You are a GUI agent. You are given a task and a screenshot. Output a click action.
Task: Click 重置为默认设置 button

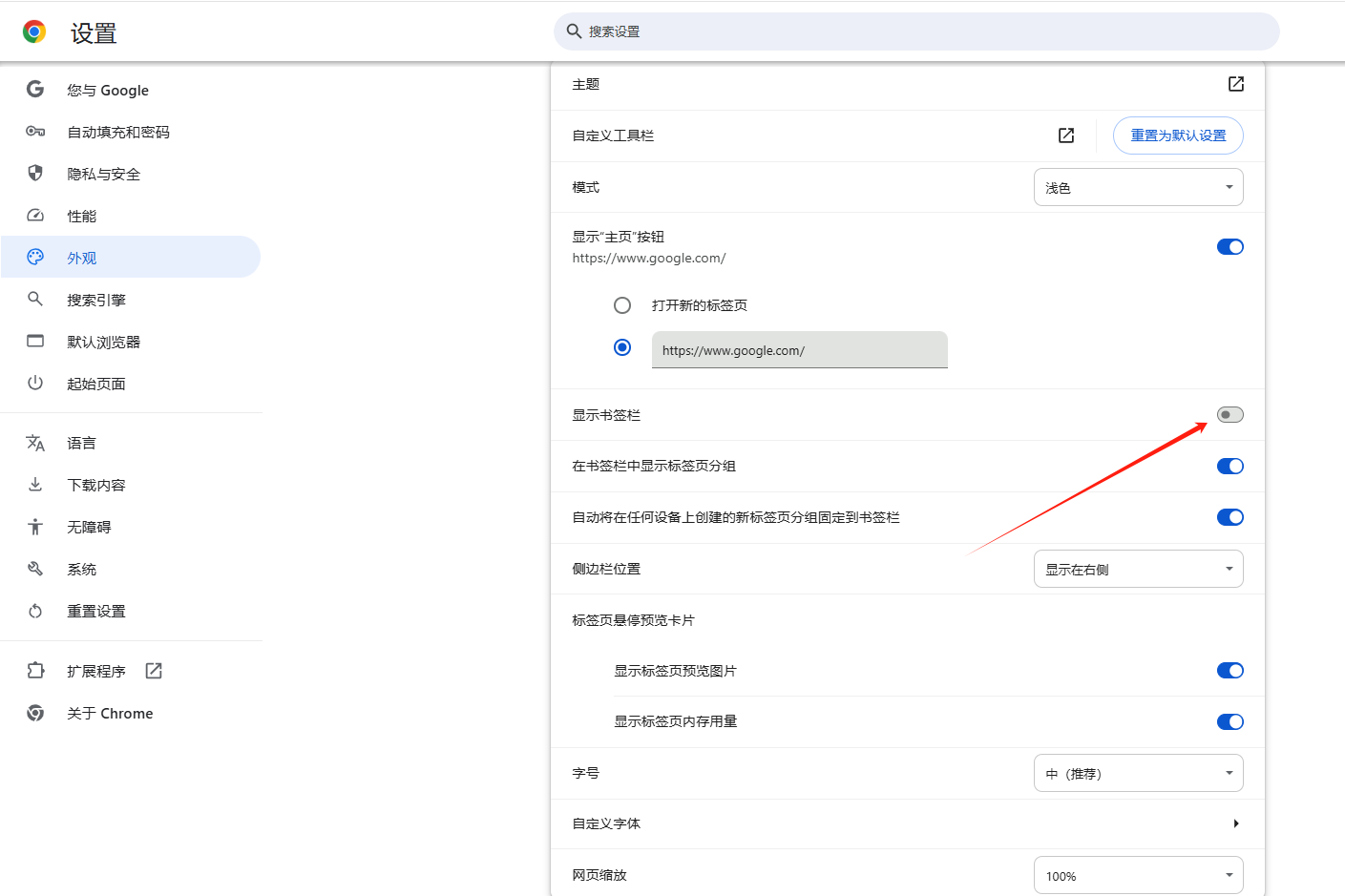click(1178, 135)
